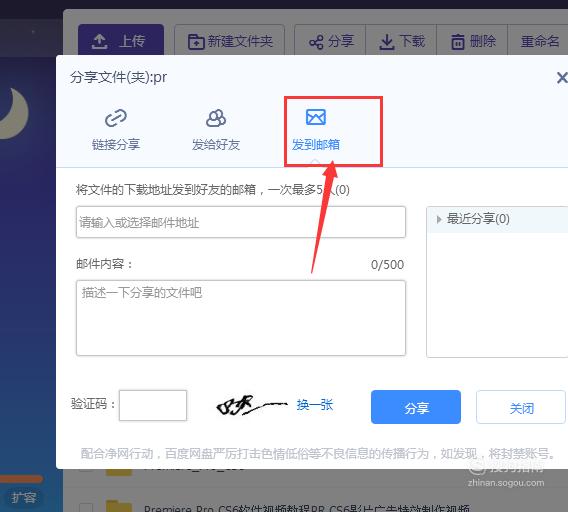This screenshot has height=512, width=568.
Task: Focus the 验证码 input box
Action: tap(153, 405)
